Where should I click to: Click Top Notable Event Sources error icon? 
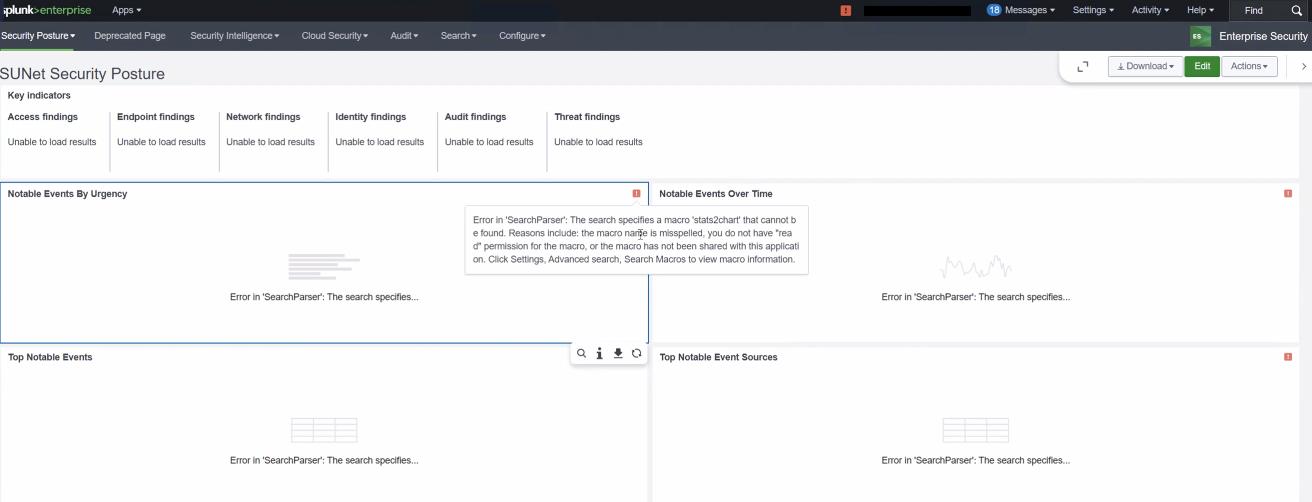[1288, 357]
